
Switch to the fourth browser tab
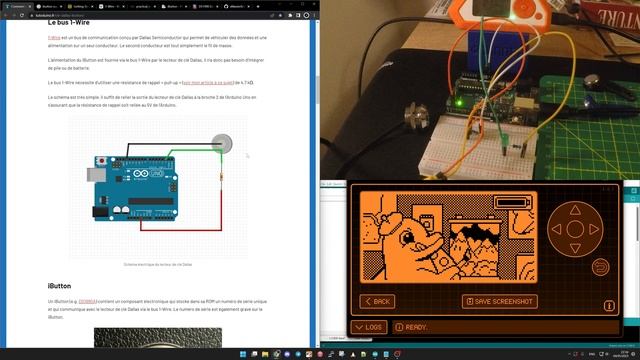(112, 7)
